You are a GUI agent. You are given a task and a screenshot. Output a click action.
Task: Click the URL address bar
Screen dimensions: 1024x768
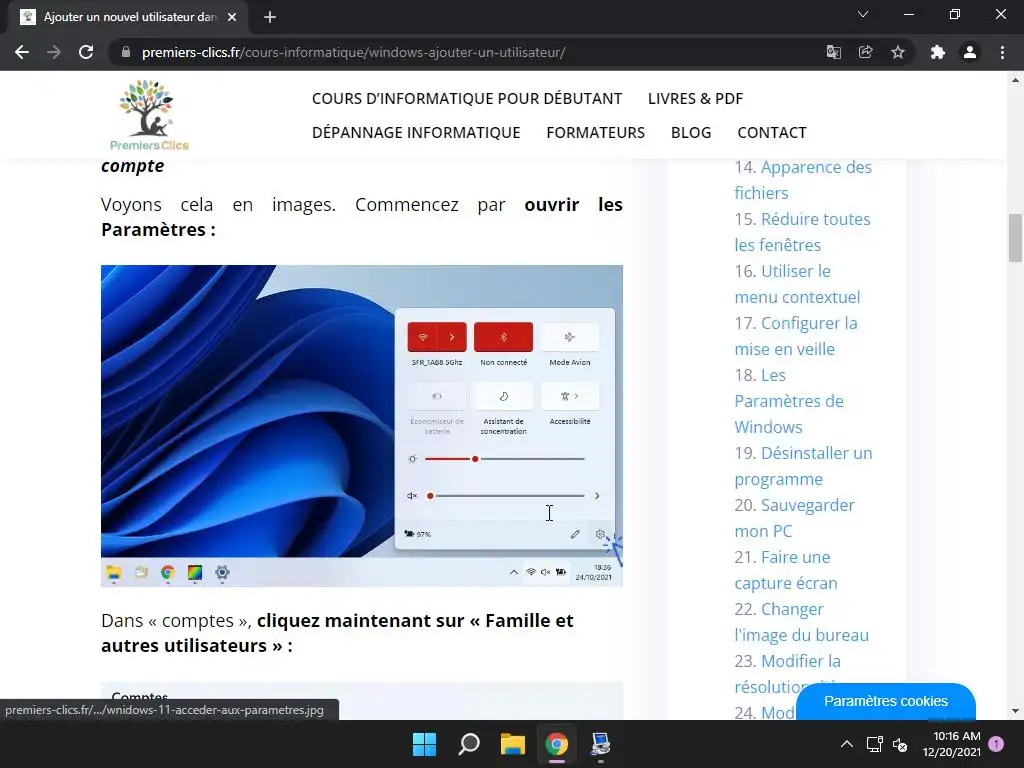(x=470, y=52)
